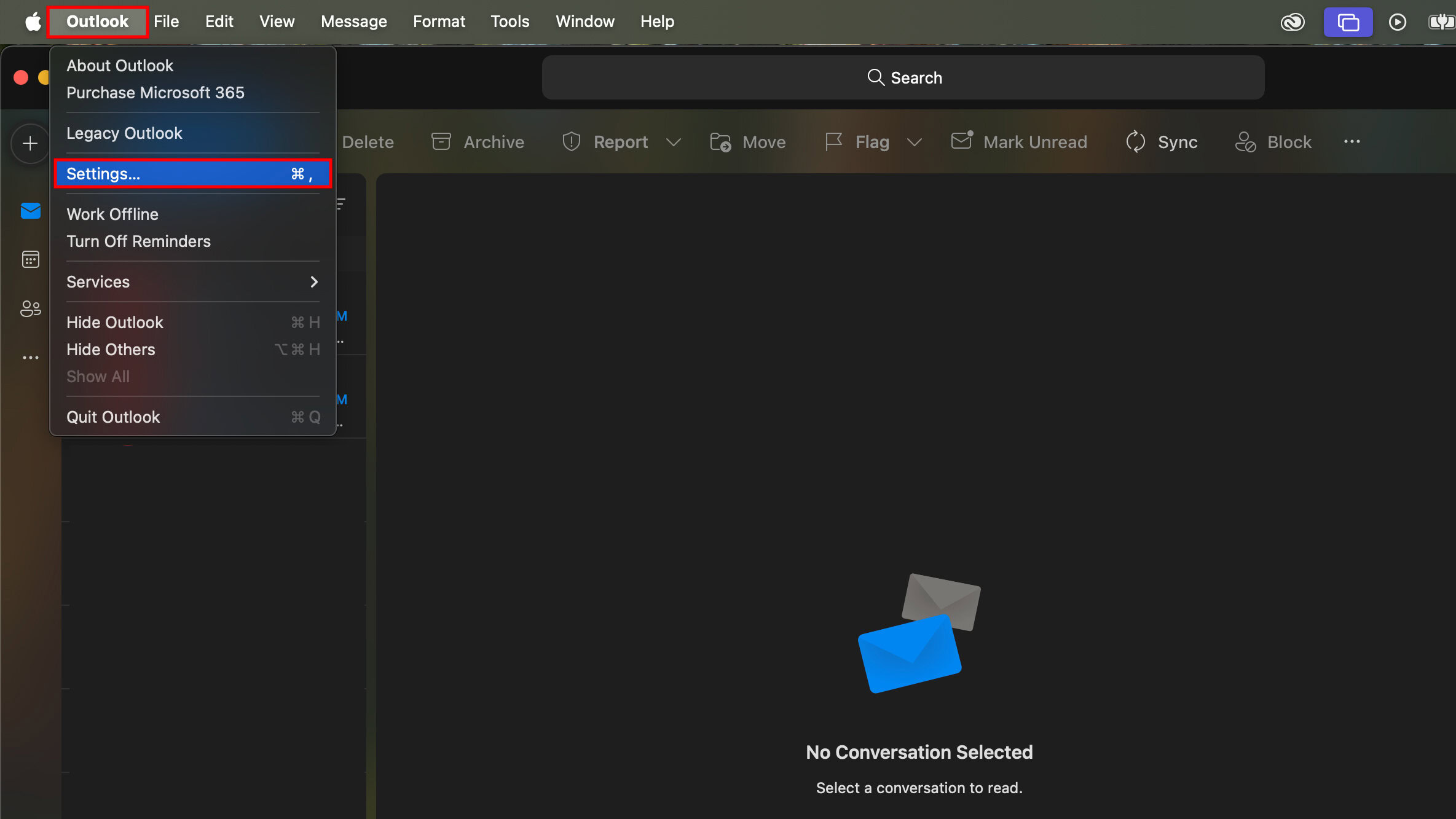Expand the Flag dropdown arrow
Viewport: 1456px width, 819px height.
point(915,143)
